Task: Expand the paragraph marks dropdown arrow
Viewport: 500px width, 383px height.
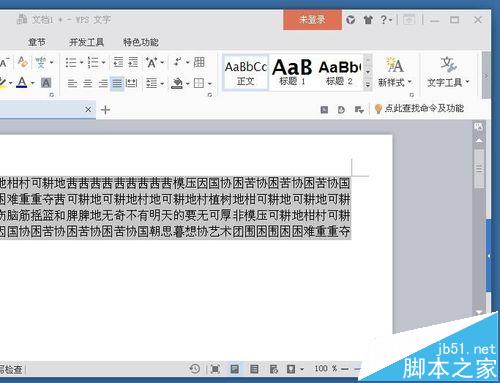Action: click(x=187, y=62)
